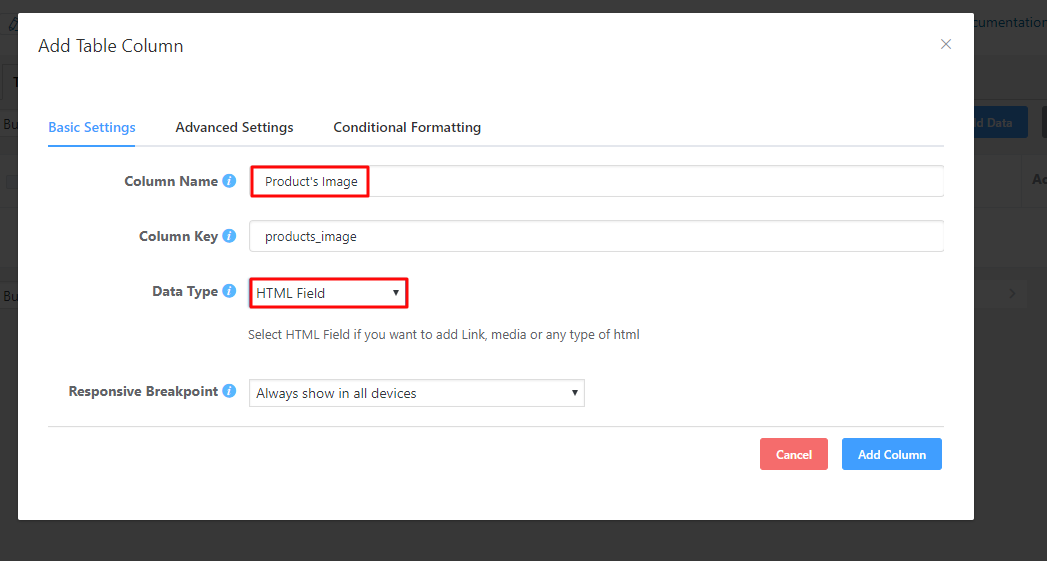Click the info icon beside Column Name
The image size is (1047, 561).
(229, 181)
